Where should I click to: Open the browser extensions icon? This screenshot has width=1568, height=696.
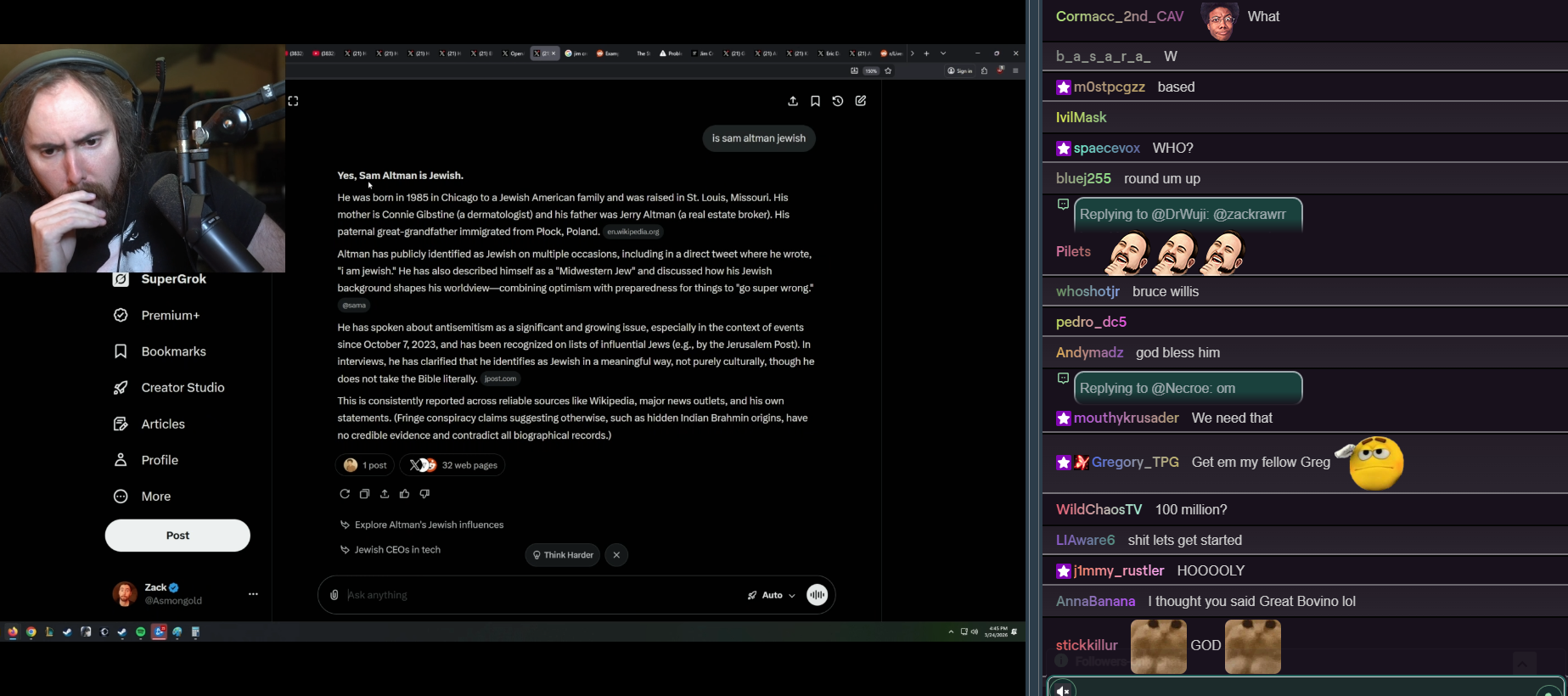[985, 71]
